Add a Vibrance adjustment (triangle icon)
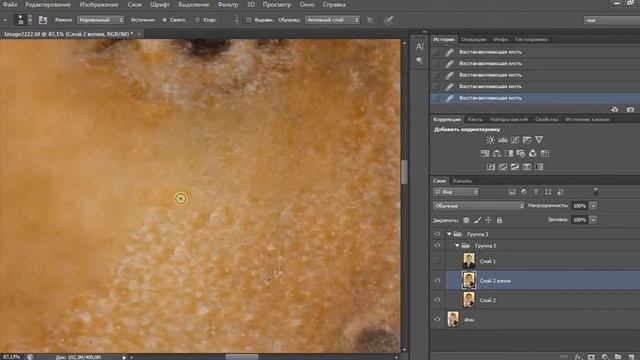The image size is (640, 360). tap(539, 140)
